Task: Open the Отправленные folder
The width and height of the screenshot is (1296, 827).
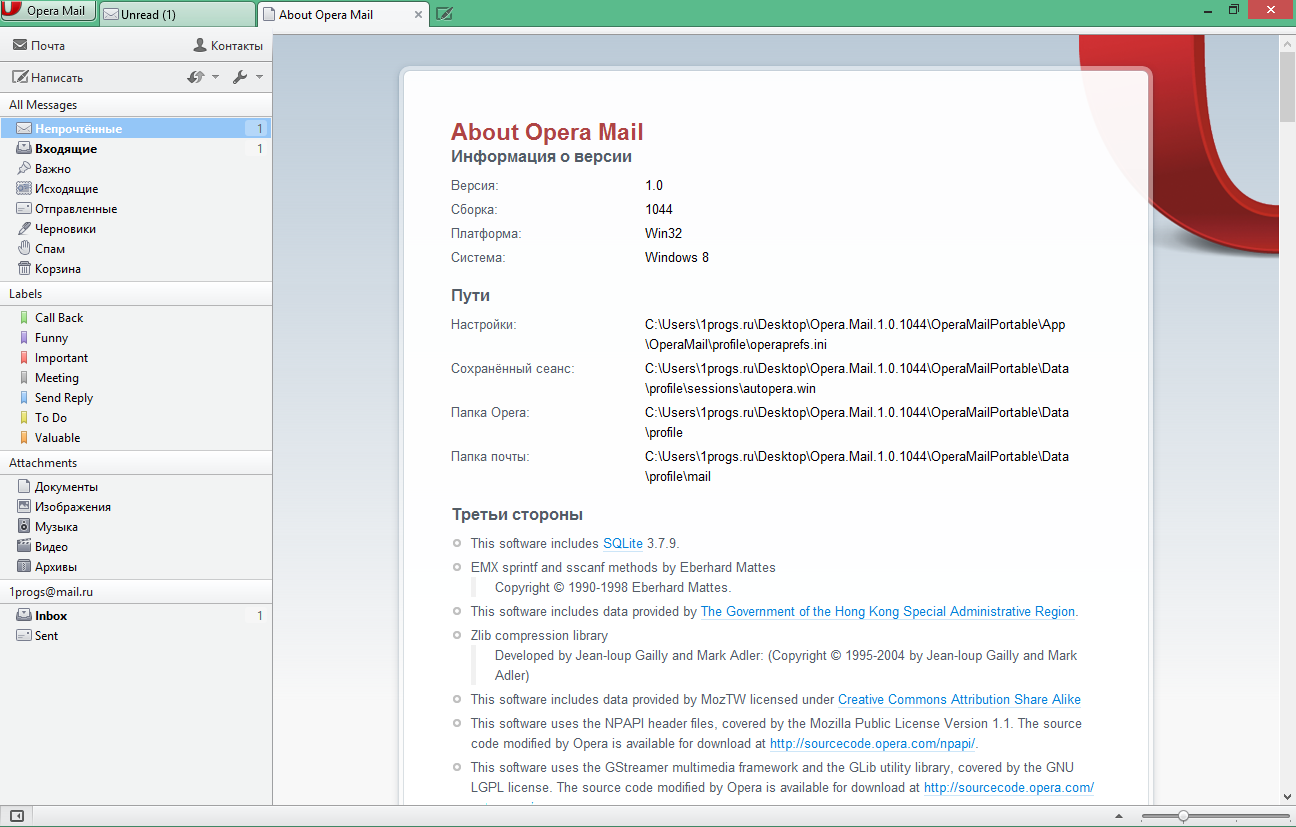Action: click(136, 209)
